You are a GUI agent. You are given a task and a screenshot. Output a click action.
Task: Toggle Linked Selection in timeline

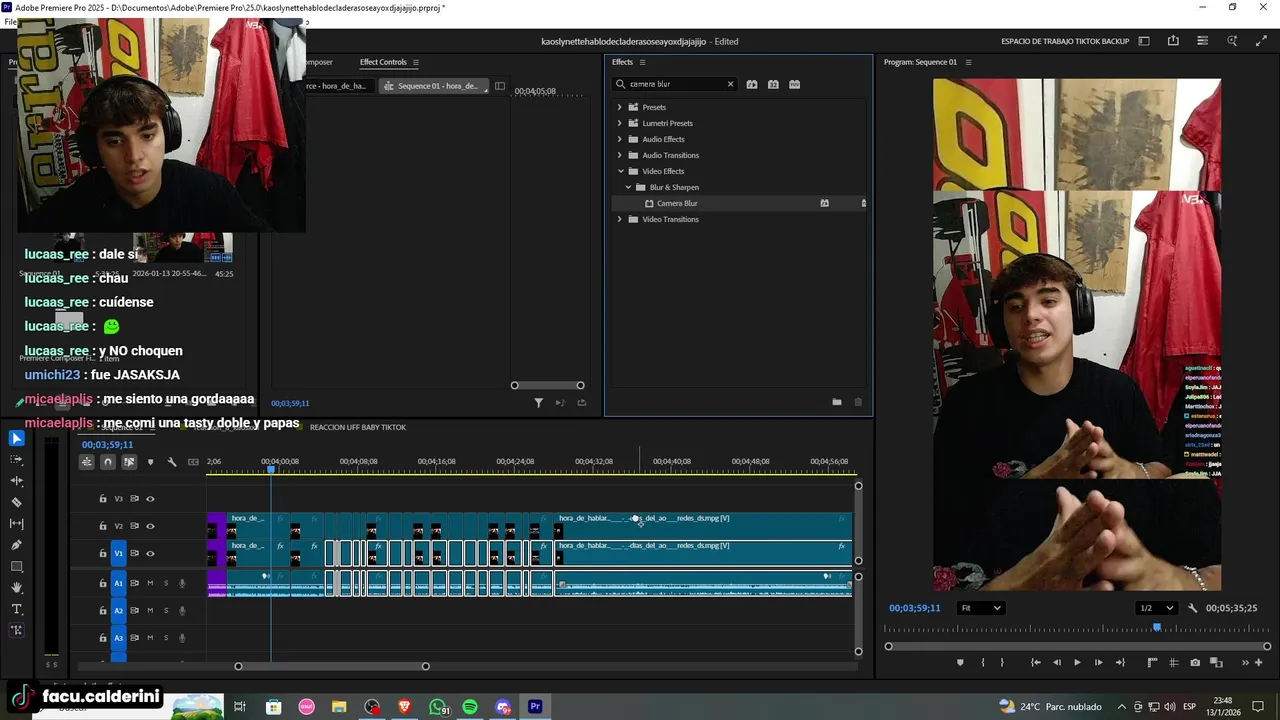click(x=129, y=462)
